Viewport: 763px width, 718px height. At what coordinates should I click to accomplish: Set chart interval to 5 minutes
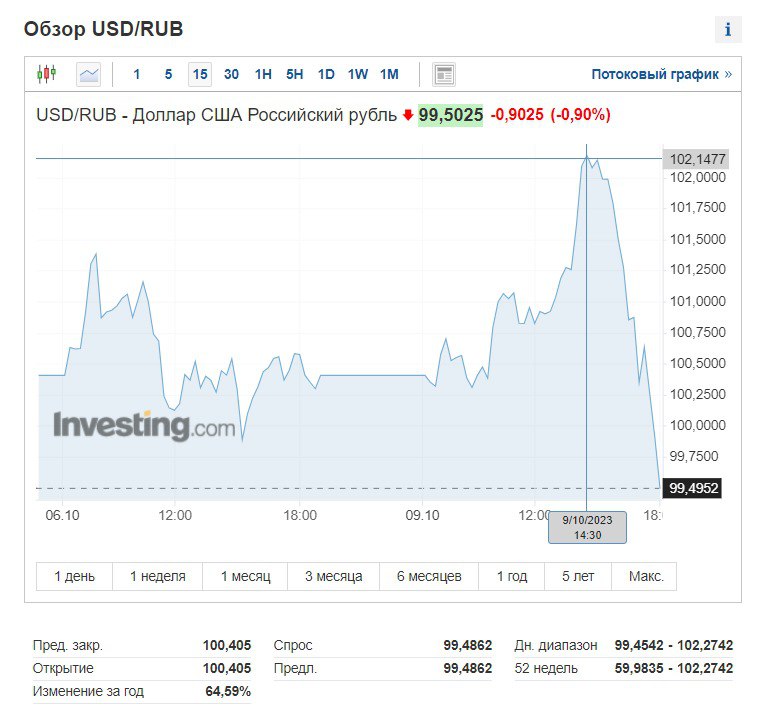click(168, 74)
